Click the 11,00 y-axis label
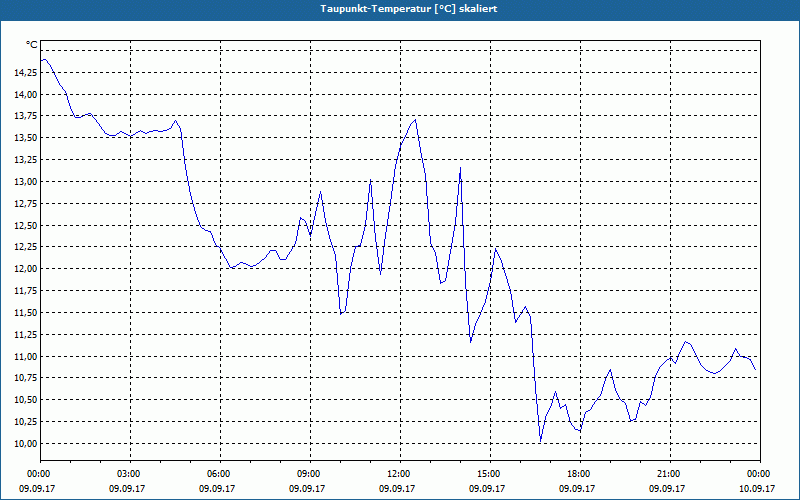 coord(26,356)
